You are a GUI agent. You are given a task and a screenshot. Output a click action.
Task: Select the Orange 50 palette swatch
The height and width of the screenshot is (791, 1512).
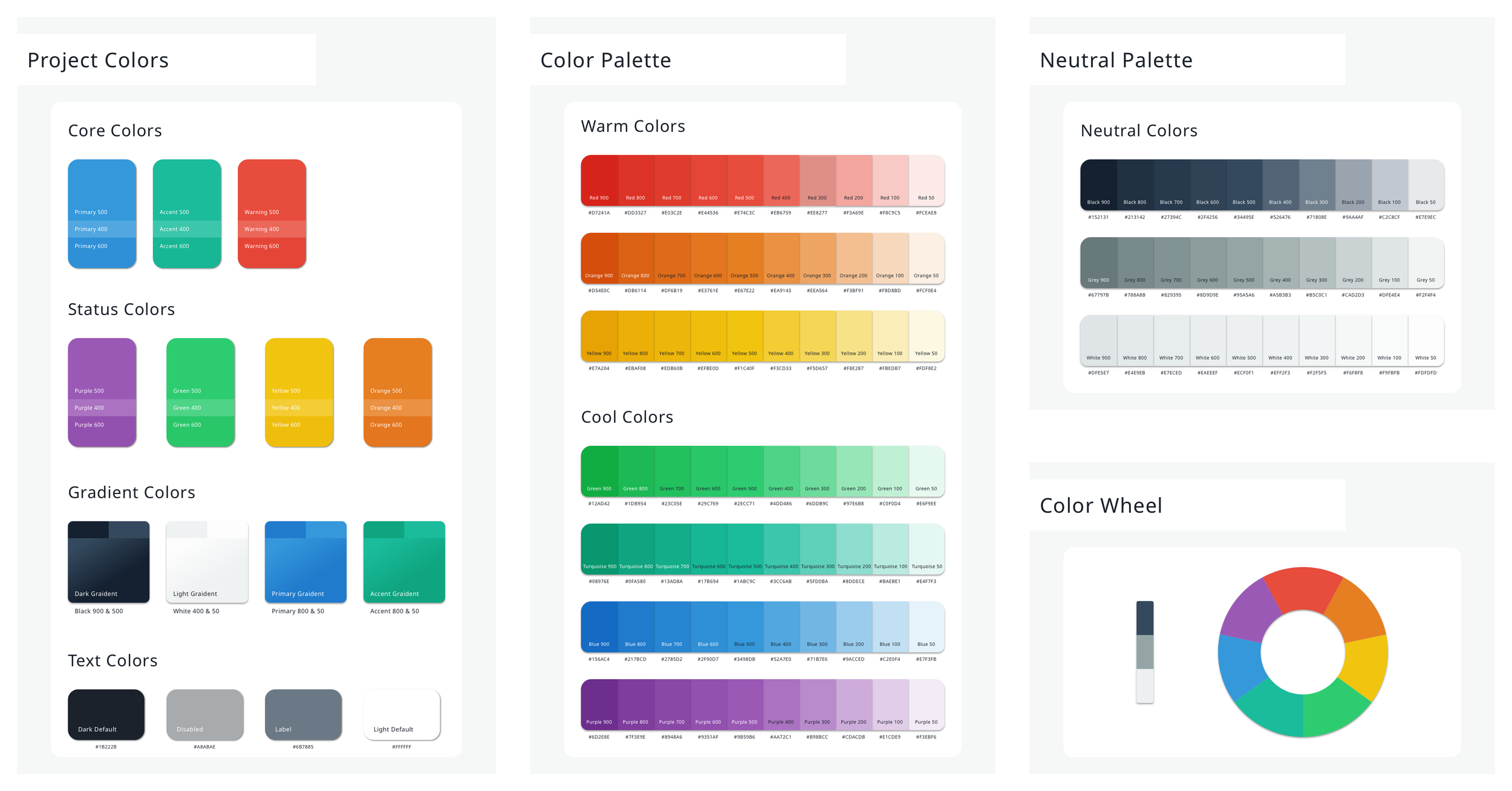[x=926, y=258]
